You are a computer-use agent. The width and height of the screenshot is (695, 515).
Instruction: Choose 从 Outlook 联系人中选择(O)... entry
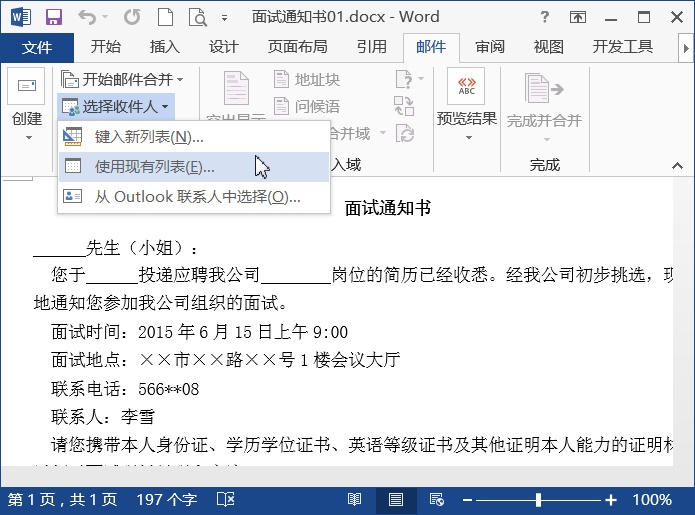(x=194, y=197)
